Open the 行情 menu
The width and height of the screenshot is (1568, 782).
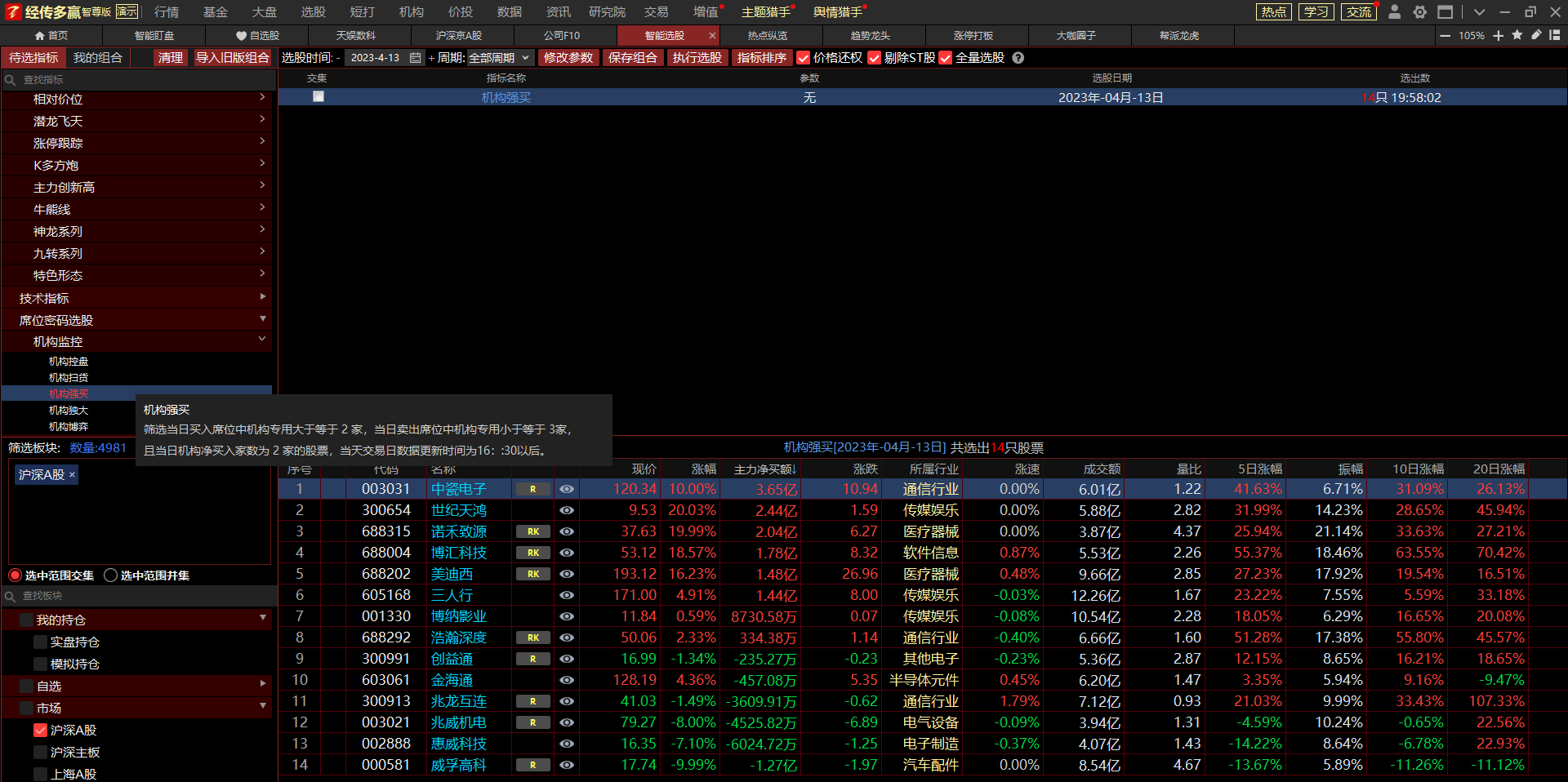[x=167, y=12]
